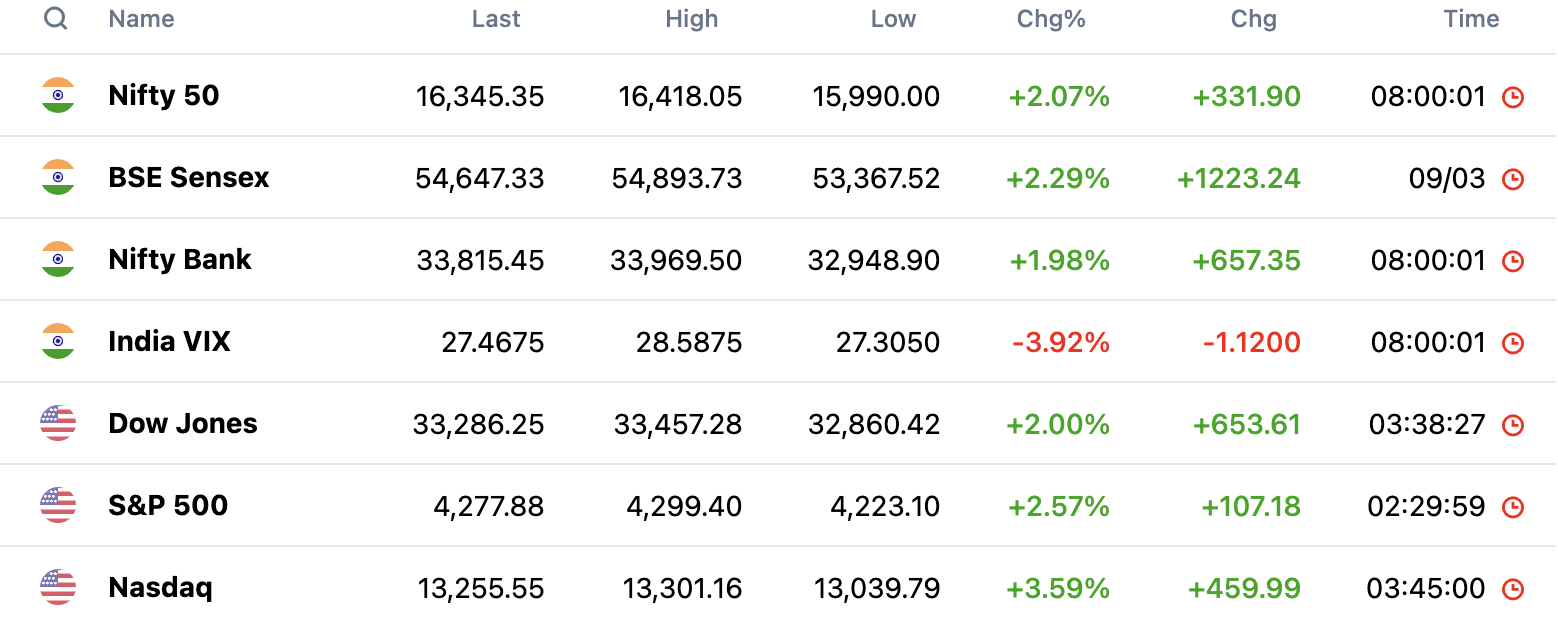Image resolution: width=1558 pixels, height=618 pixels.
Task: Click the US flag beside Nasdaq
Action: point(58,587)
